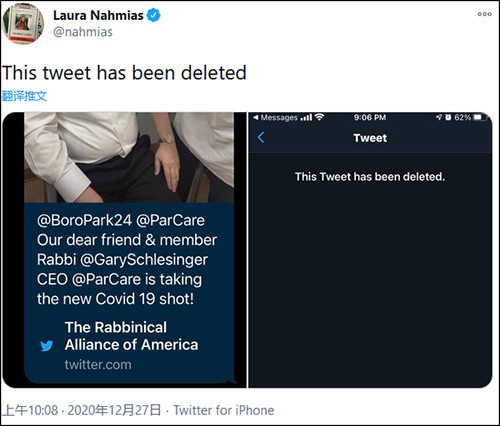
Task: Click the Tweet header title
Action: (x=370, y=138)
